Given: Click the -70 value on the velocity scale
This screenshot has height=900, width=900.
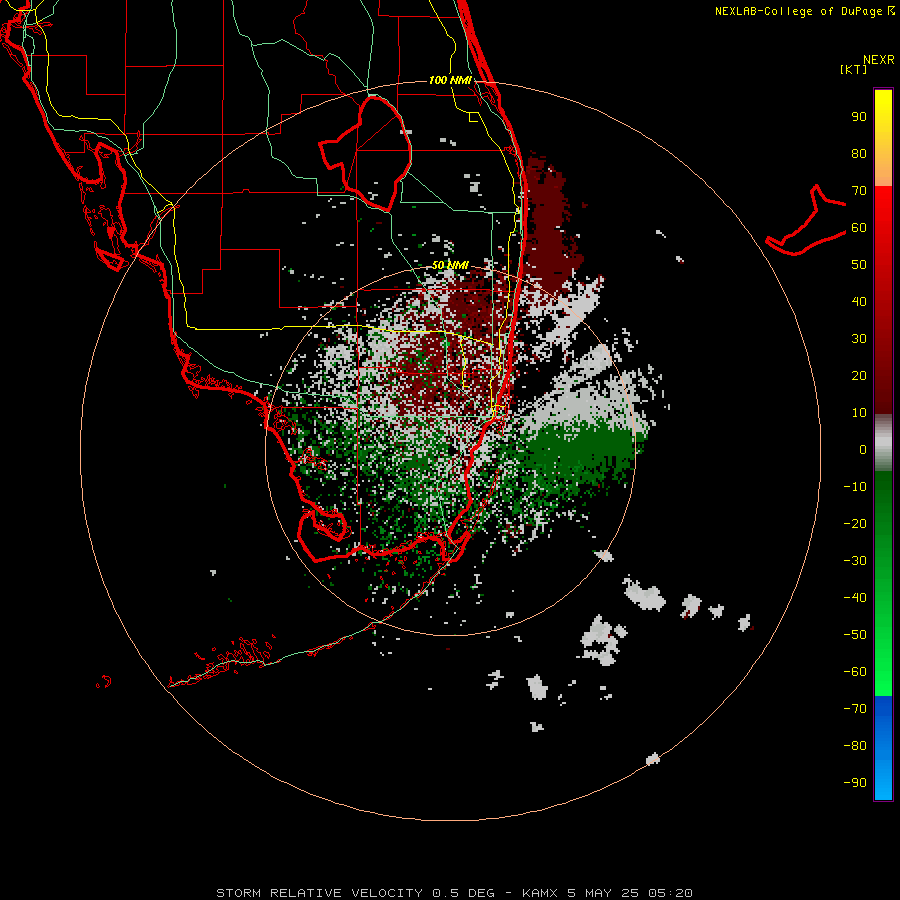Looking at the screenshot, I should pos(855,709).
